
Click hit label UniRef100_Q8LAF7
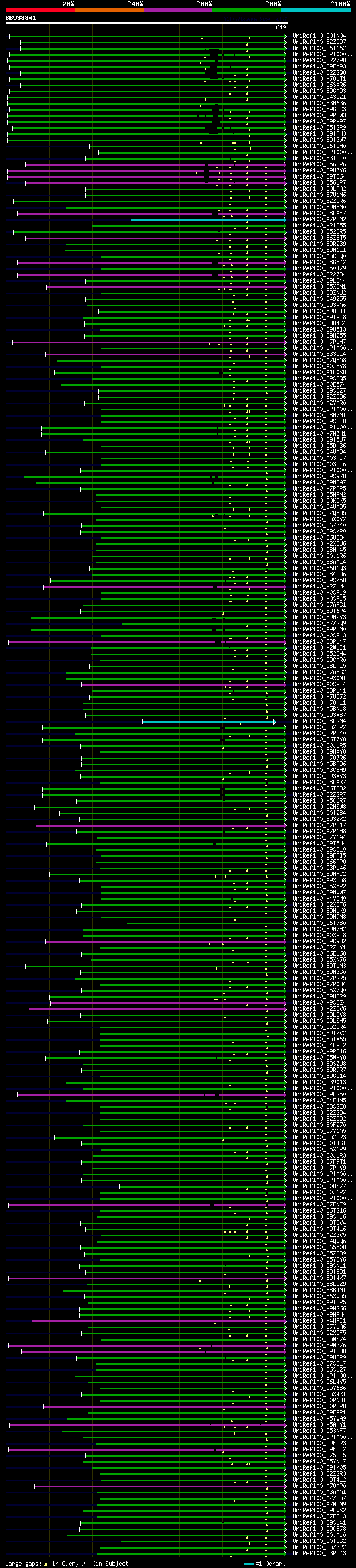click(319, 214)
